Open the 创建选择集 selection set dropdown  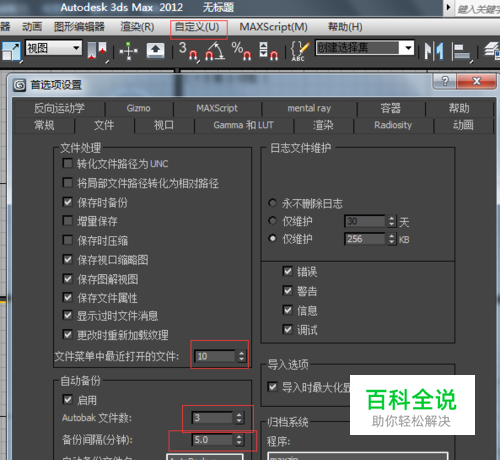(x=365, y=48)
